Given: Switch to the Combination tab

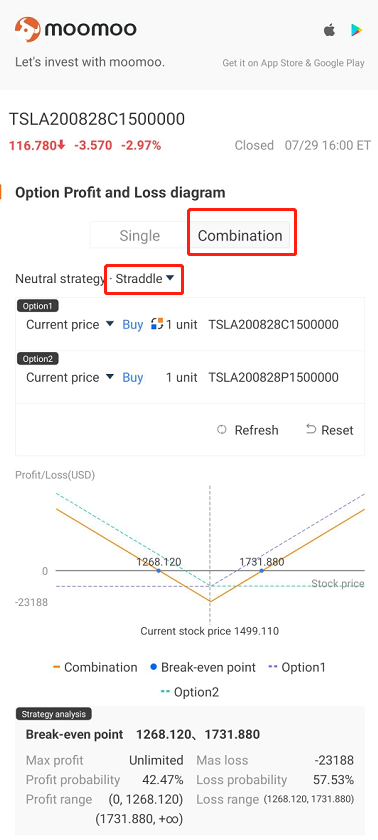Looking at the screenshot, I should [x=240, y=236].
